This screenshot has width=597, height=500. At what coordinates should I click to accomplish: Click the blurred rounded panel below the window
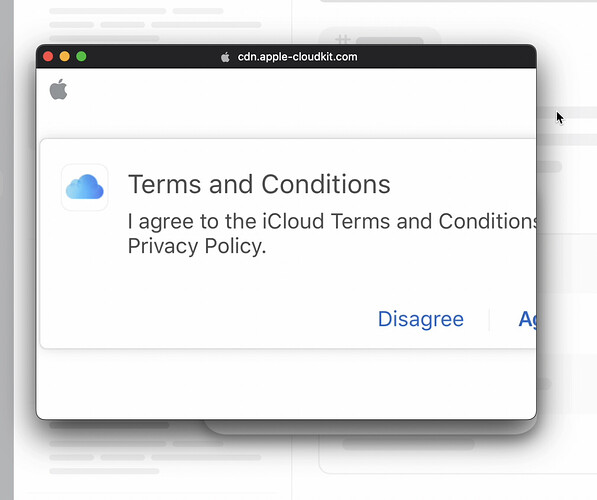point(457,454)
